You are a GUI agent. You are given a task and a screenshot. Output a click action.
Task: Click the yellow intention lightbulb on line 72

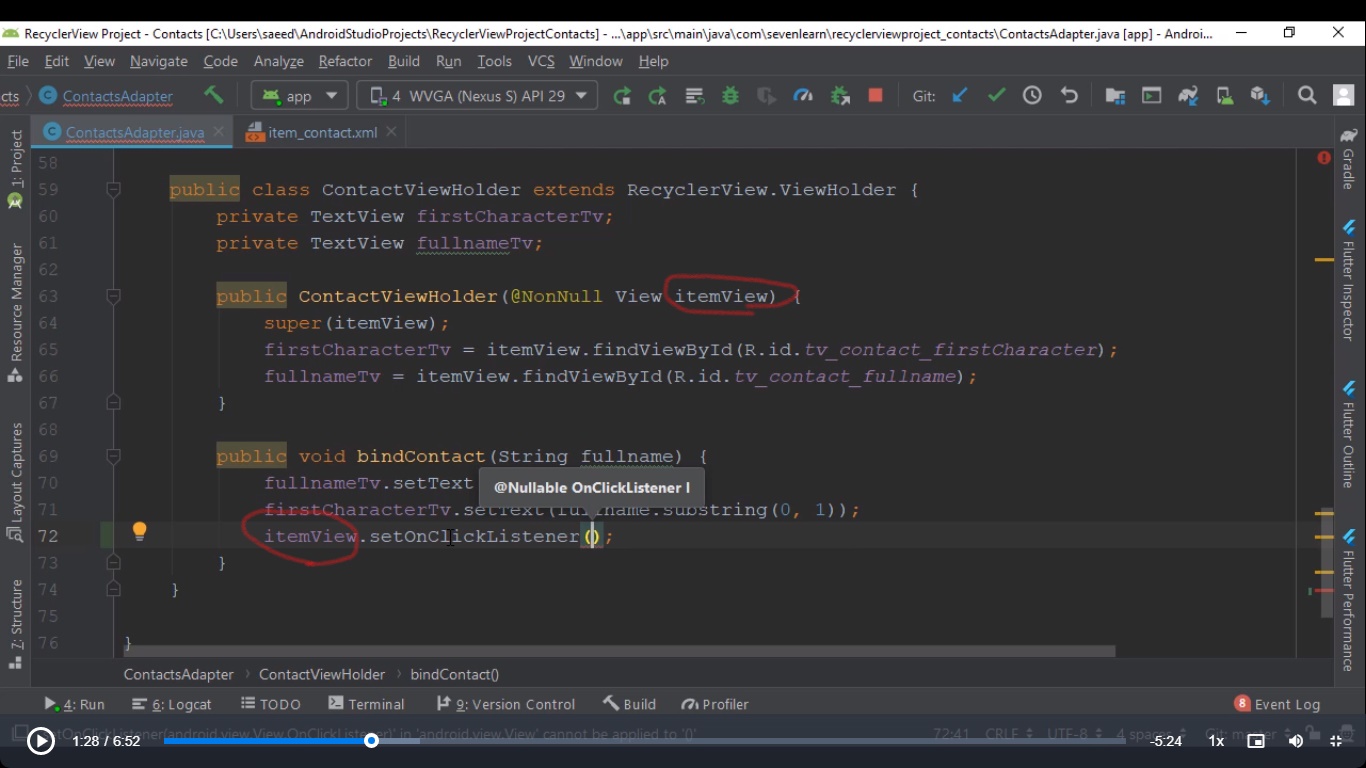point(140,531)
